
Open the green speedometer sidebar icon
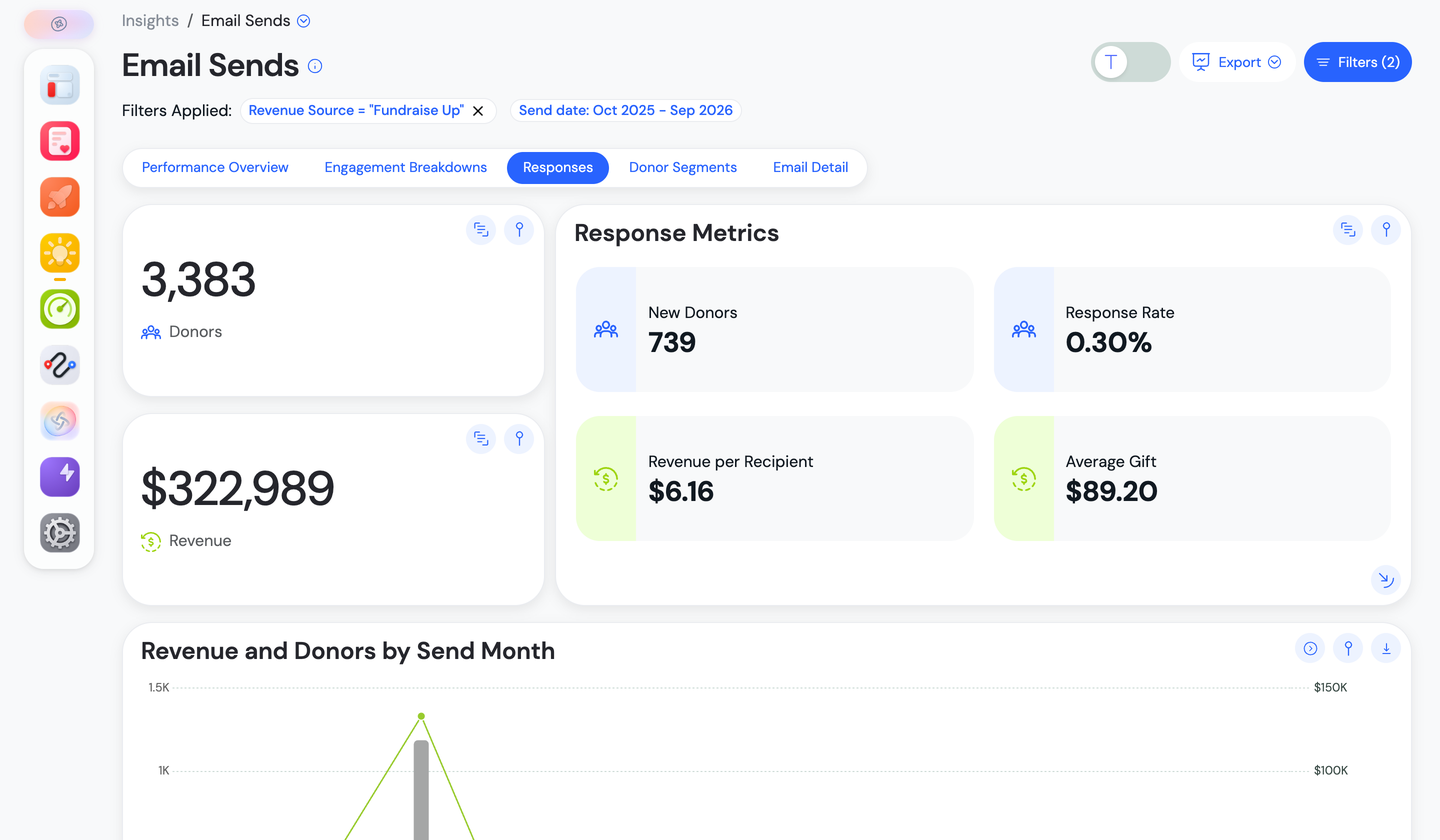pos(60,309)
